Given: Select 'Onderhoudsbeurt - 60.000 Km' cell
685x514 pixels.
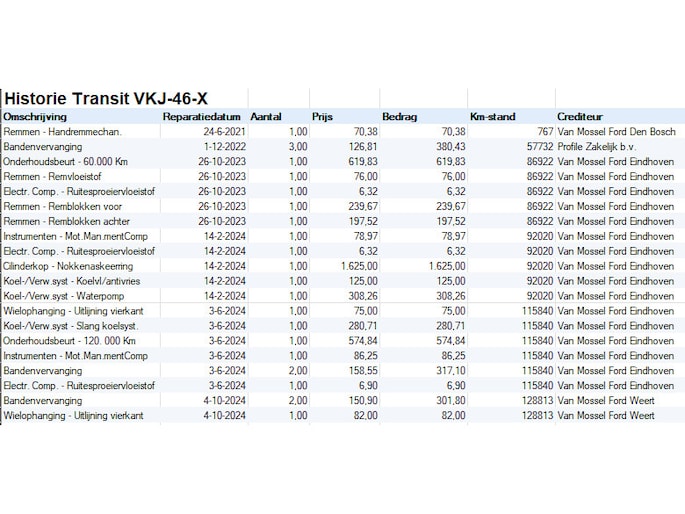Looking at the screenshot, I should (66, 162).
